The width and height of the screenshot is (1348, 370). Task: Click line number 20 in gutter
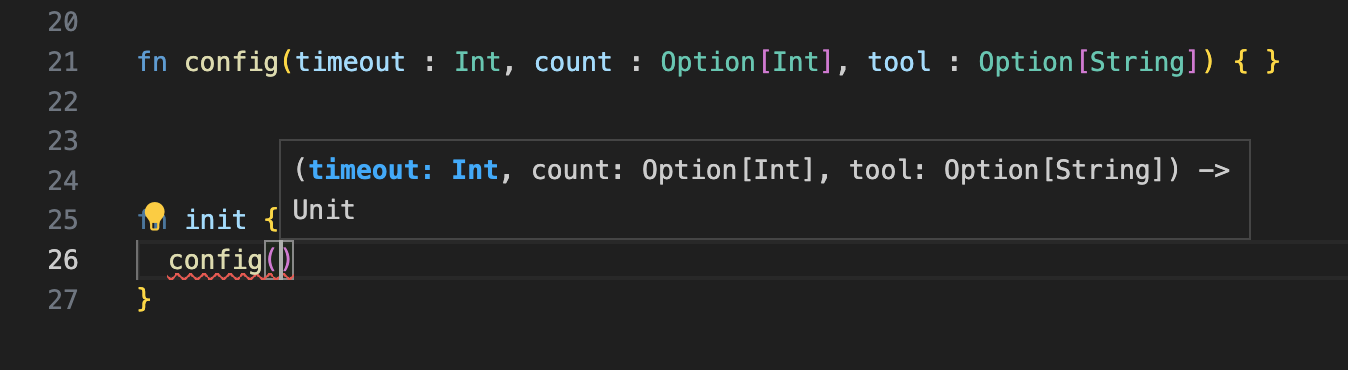pyautogui.click(x=63, y=22)
